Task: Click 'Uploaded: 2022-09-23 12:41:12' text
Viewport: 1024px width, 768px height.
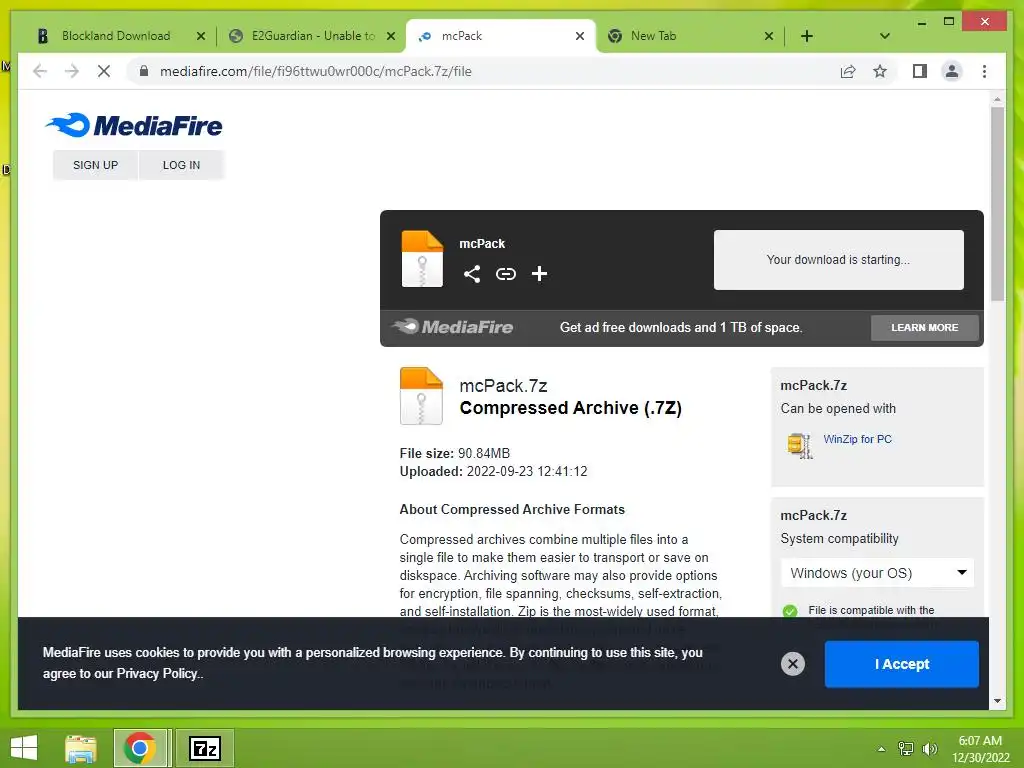Action: [493, 472]
